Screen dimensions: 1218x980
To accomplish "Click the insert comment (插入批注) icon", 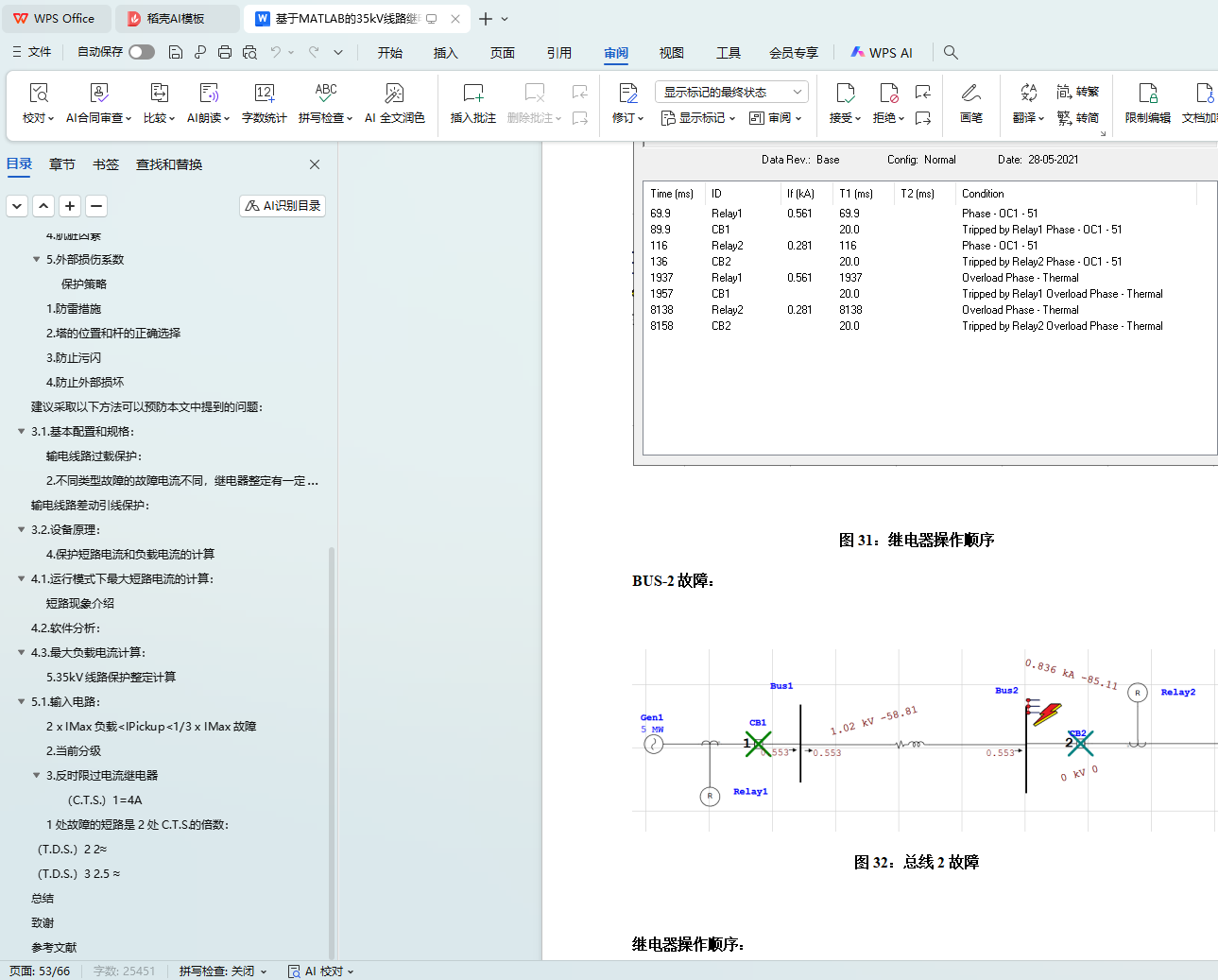I will pos(472,94).
